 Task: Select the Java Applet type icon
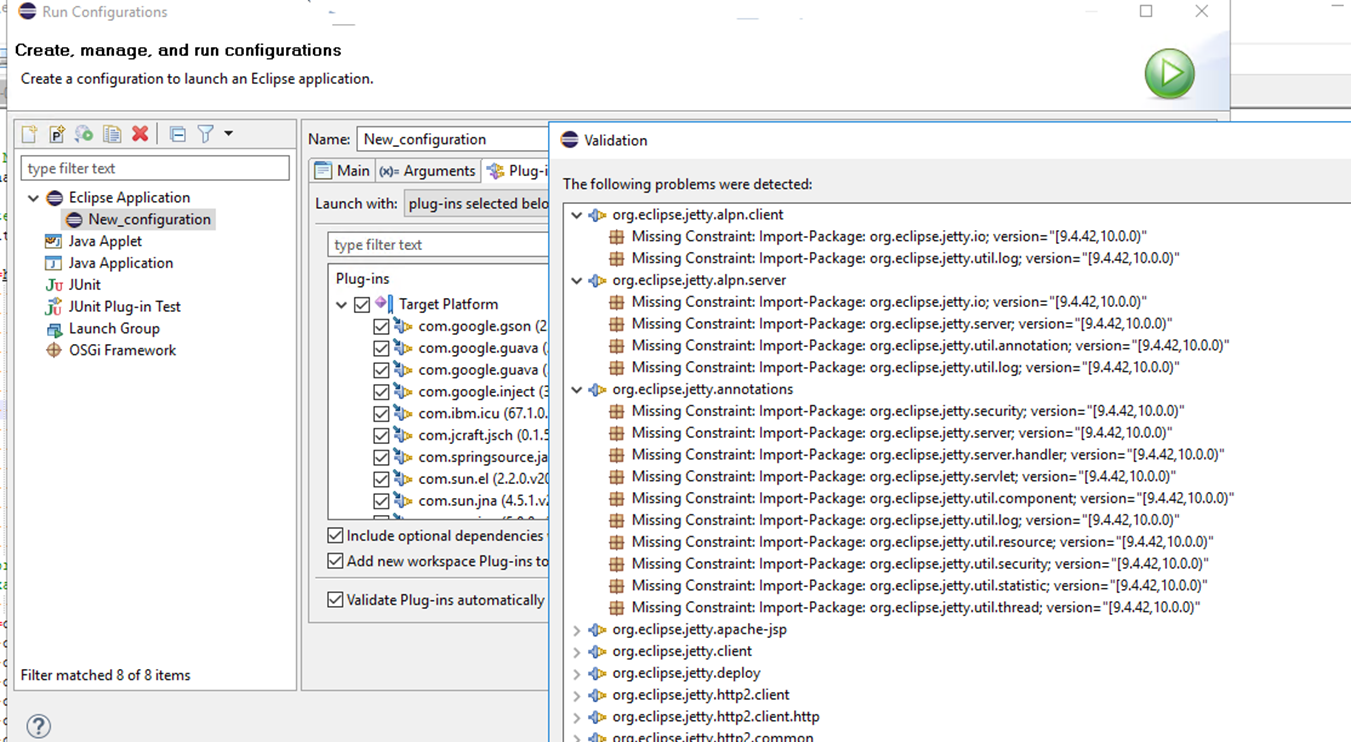pos(53,241)
